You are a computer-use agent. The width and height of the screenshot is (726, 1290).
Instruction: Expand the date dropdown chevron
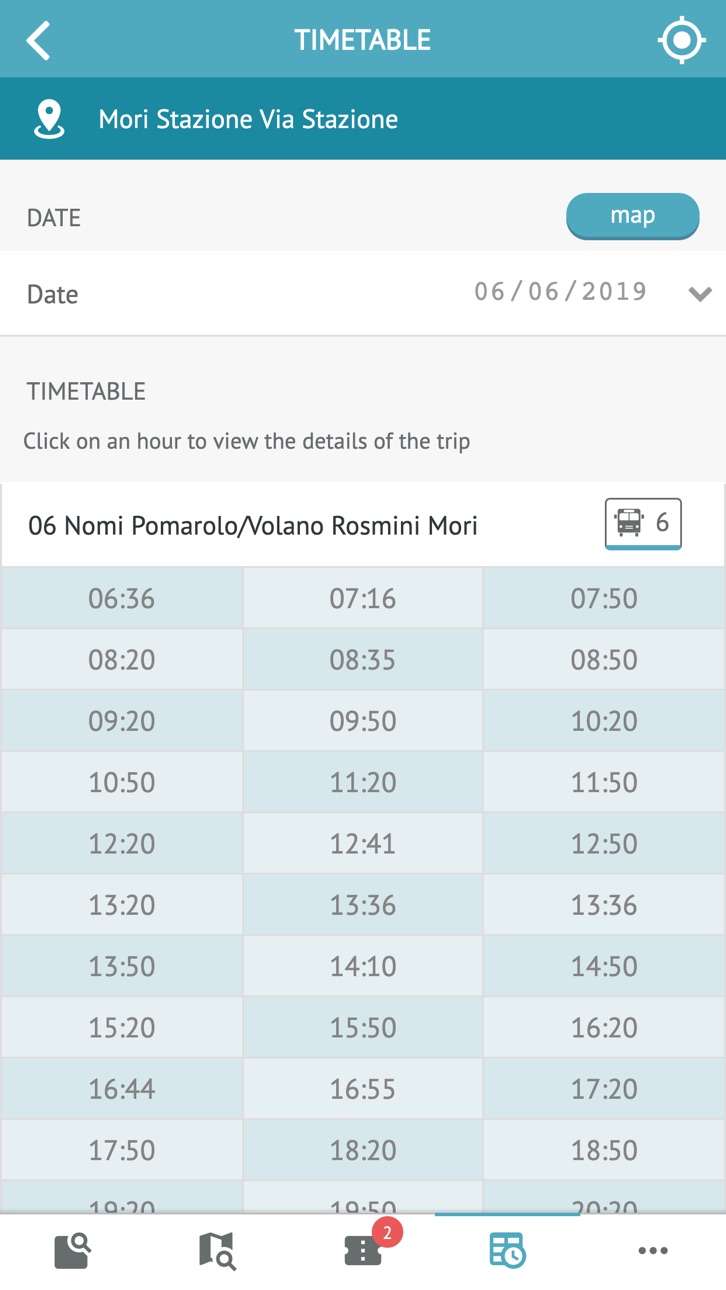(700, 294)
